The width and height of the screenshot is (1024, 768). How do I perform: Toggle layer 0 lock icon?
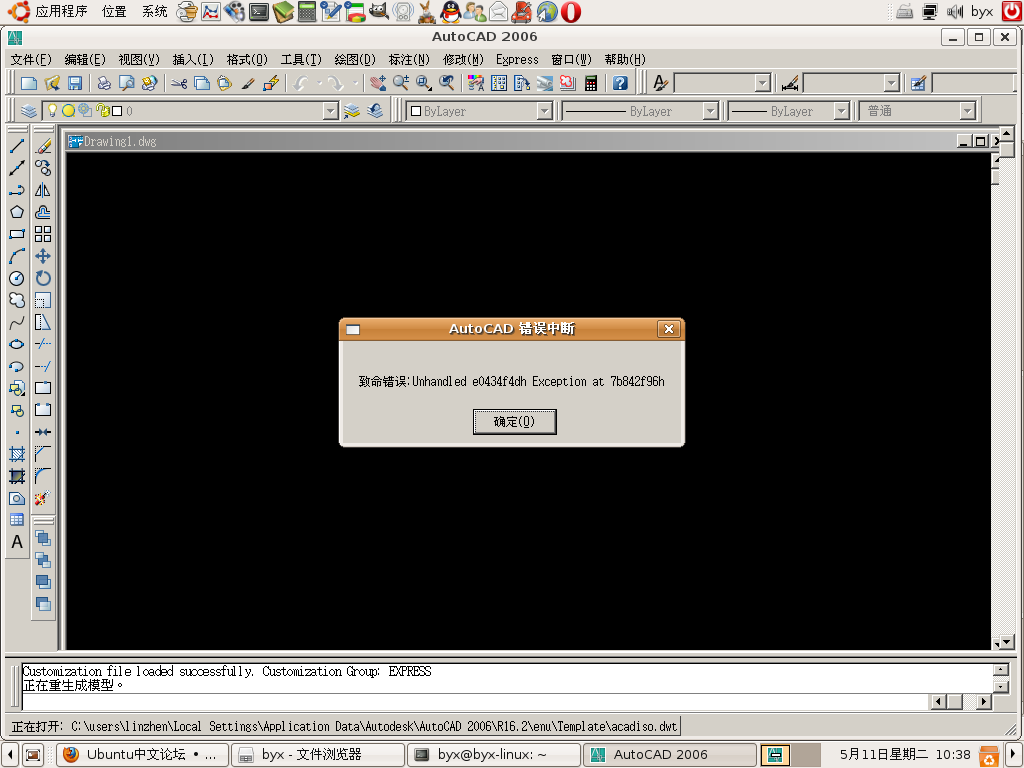103,110
